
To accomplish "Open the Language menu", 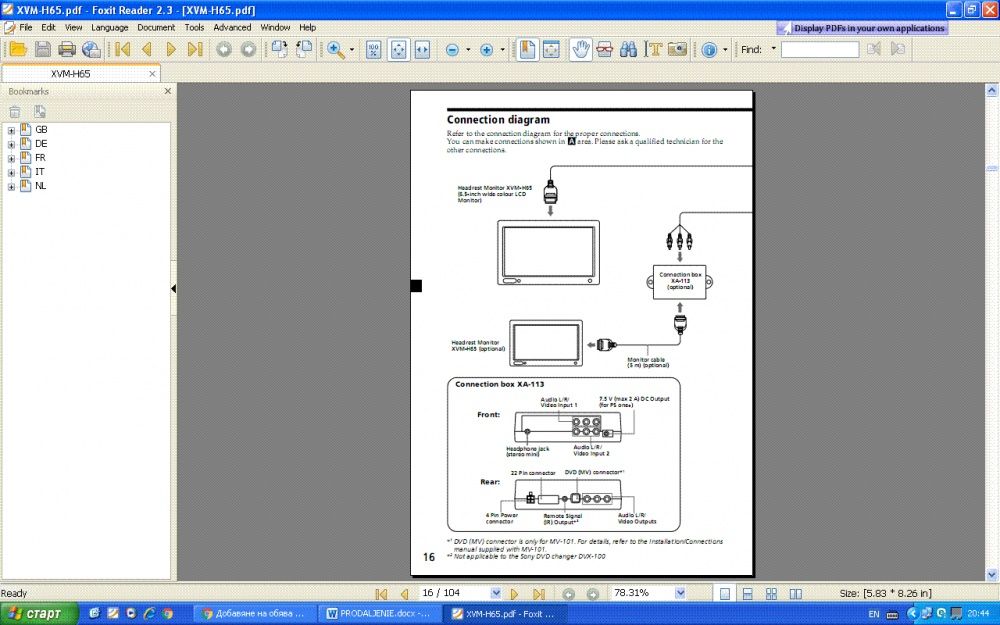I will (110, 27).
